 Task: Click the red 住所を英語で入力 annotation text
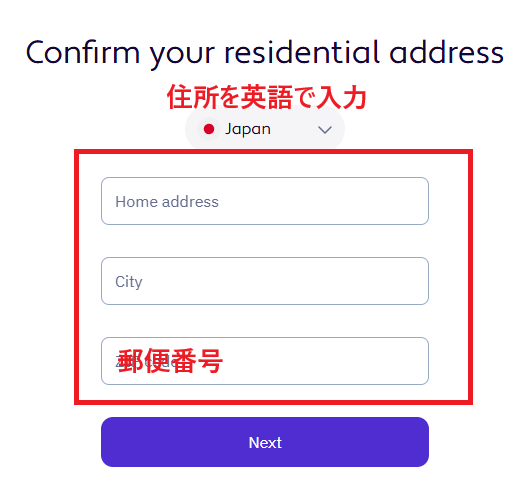pyautogui.click(x=267, y=97)
